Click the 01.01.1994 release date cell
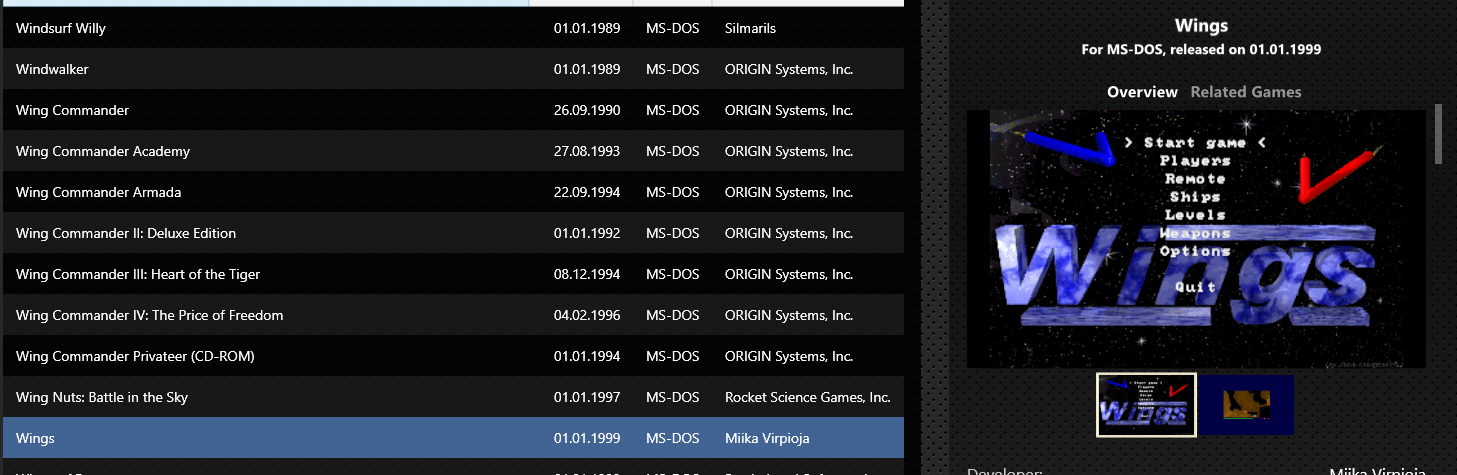1457x475 pixels. coord(587,356)
